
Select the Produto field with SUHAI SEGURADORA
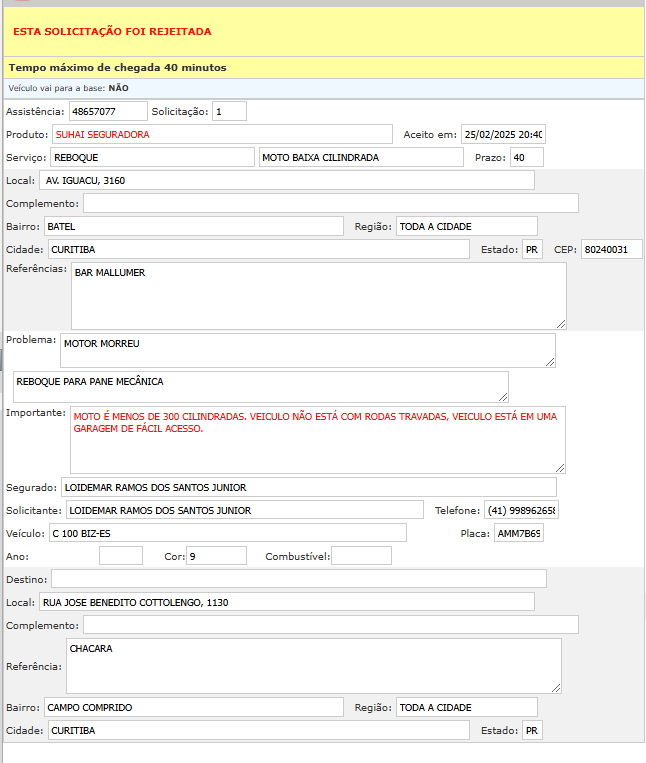(x=222, y=134)
